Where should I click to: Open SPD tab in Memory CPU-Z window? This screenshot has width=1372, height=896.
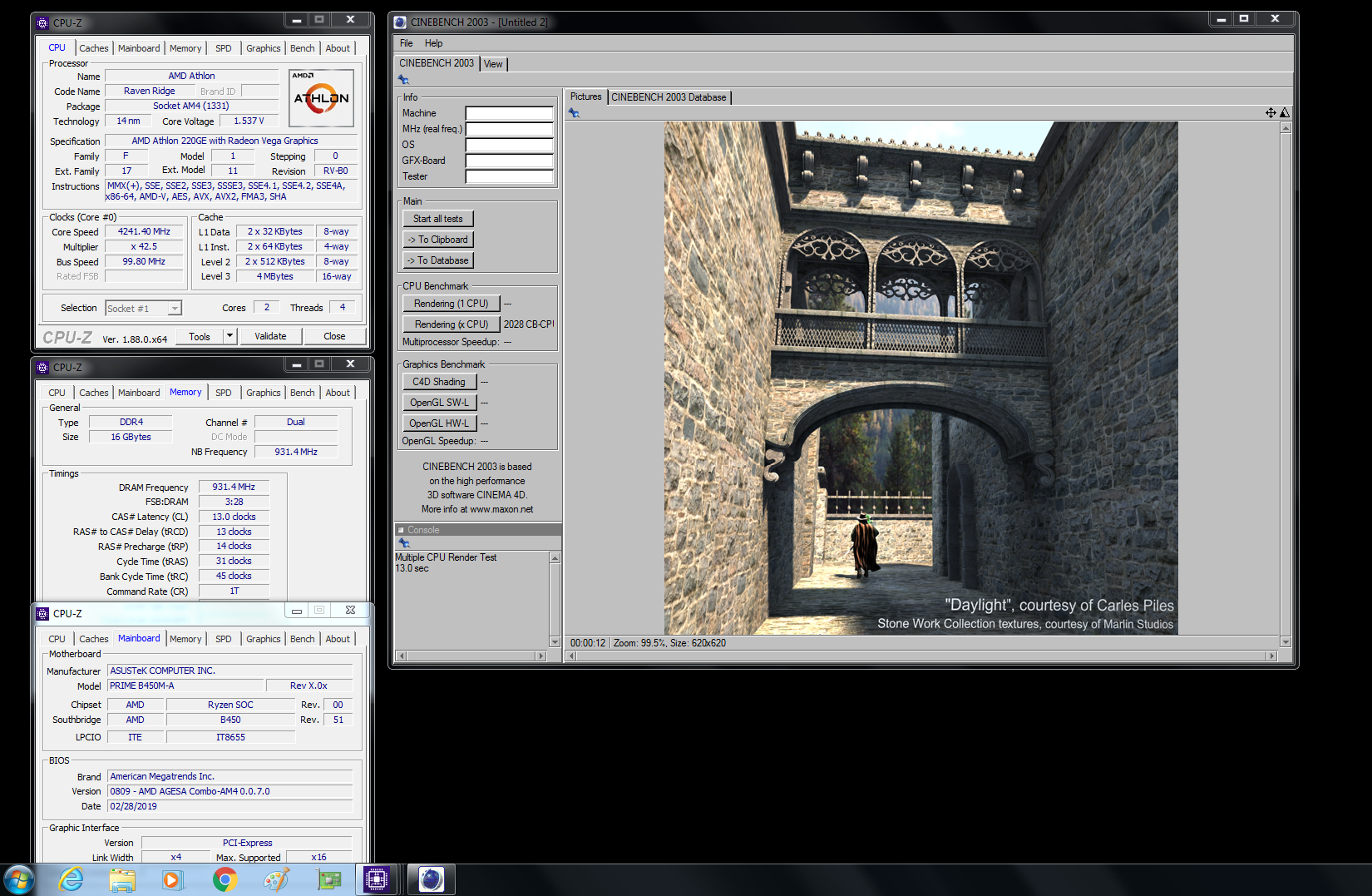pos(224,393)
